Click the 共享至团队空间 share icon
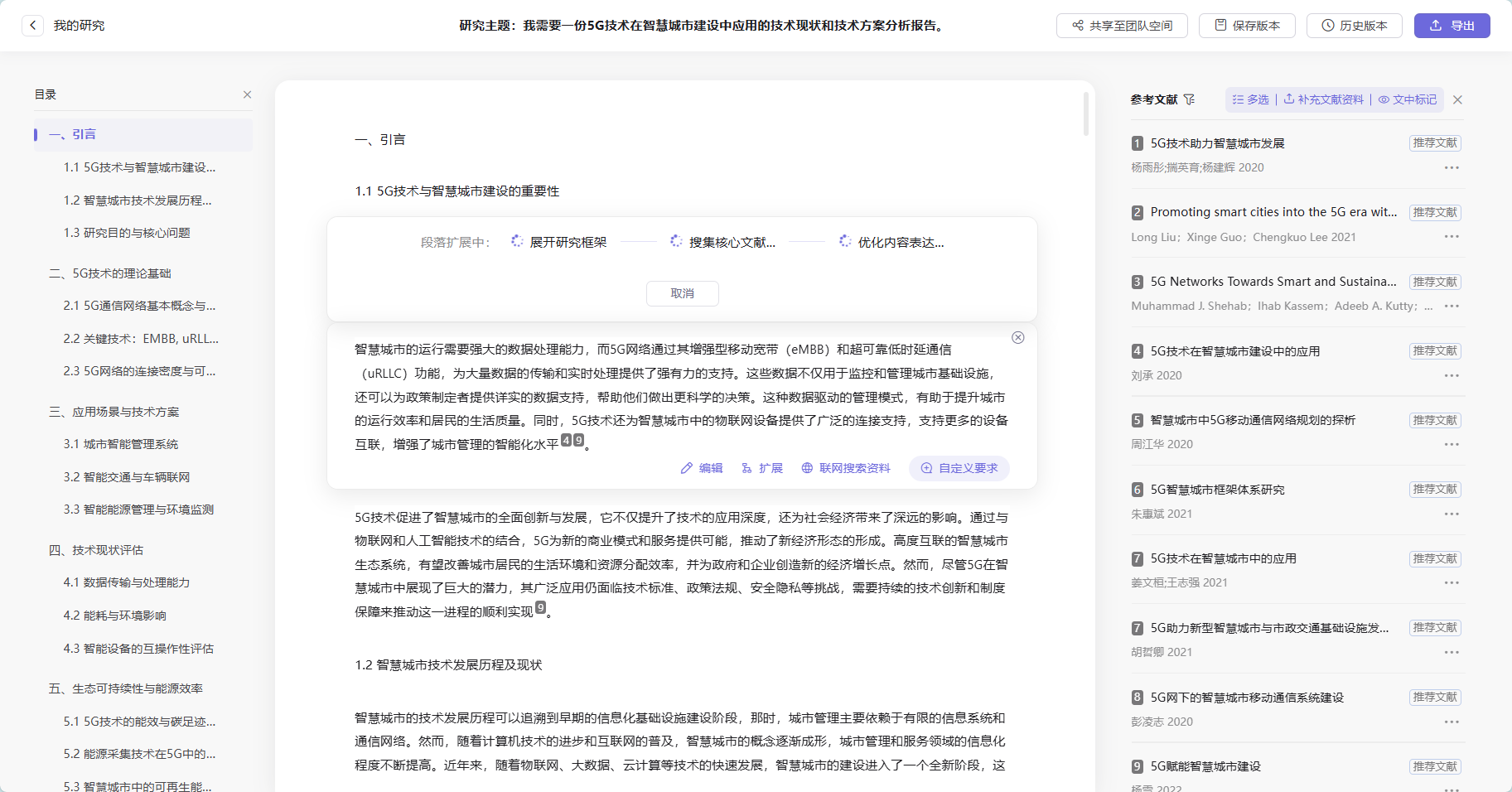 point(1078,25)
